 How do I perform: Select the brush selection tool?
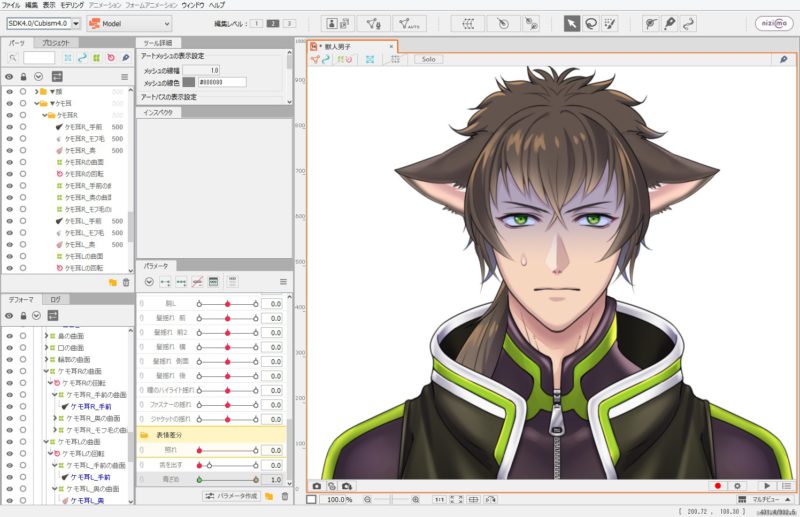pos(610,23)
